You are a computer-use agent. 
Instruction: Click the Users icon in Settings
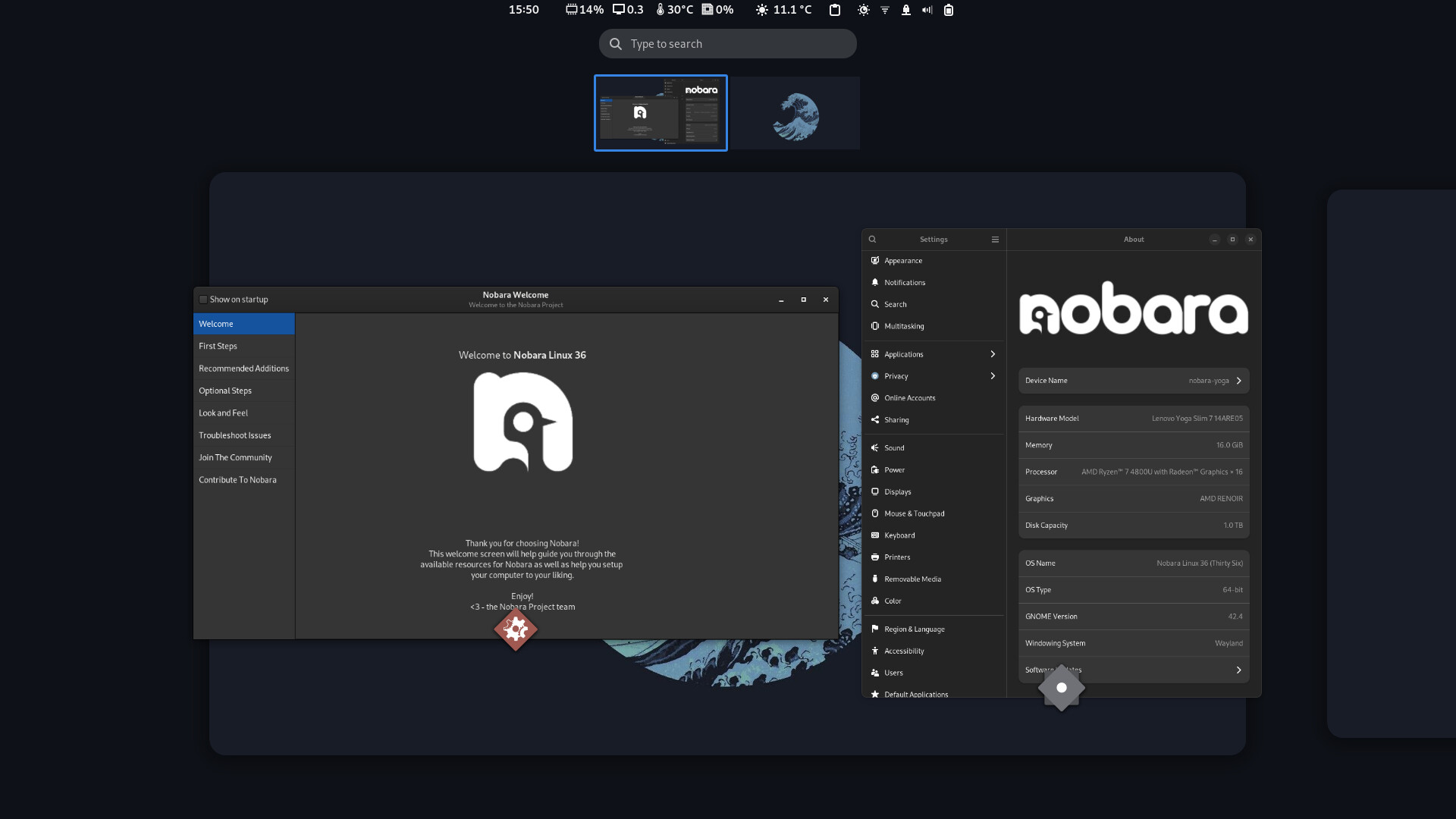pos(874,673)
